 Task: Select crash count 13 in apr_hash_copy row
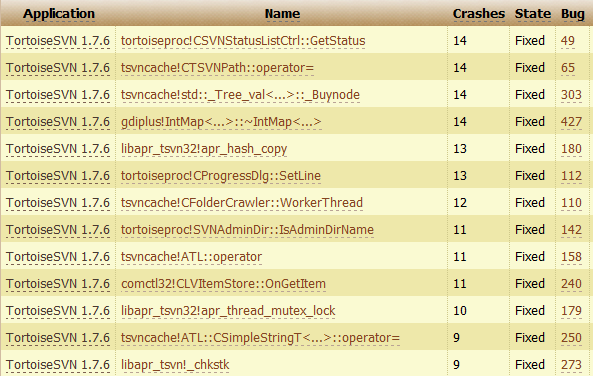[460, 149]
